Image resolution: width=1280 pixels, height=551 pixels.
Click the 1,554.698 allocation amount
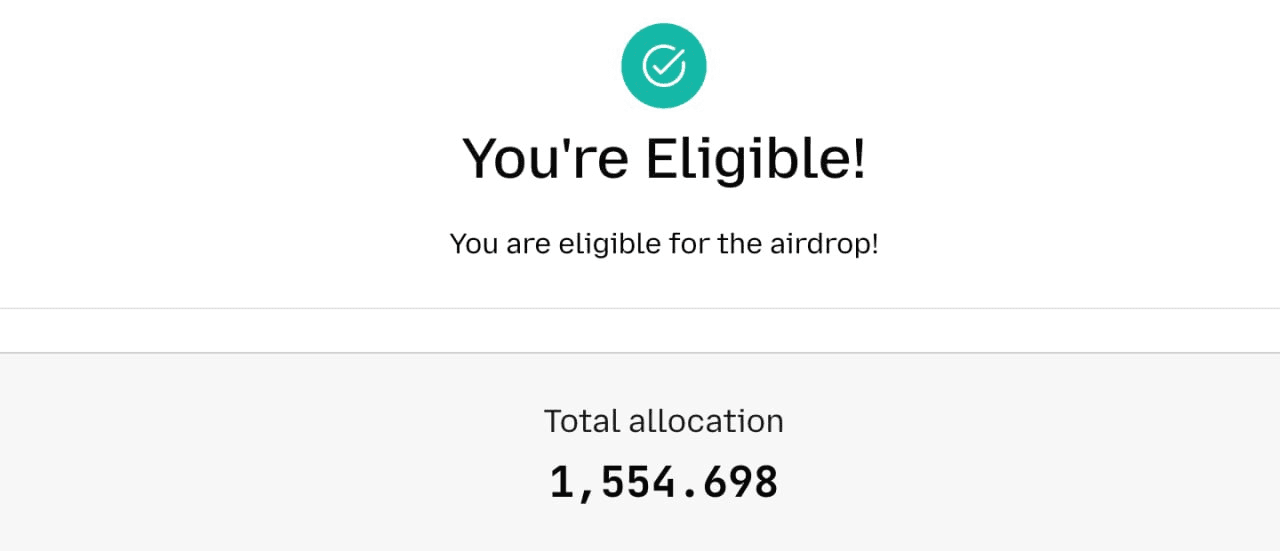pos(664,483)
